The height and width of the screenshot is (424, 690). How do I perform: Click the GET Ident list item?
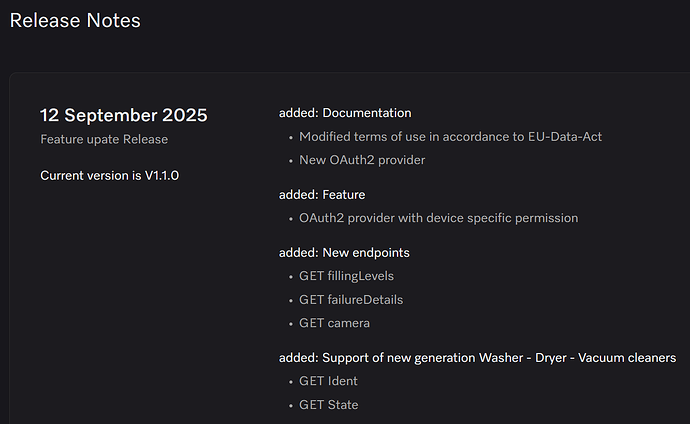coord(328,381)
